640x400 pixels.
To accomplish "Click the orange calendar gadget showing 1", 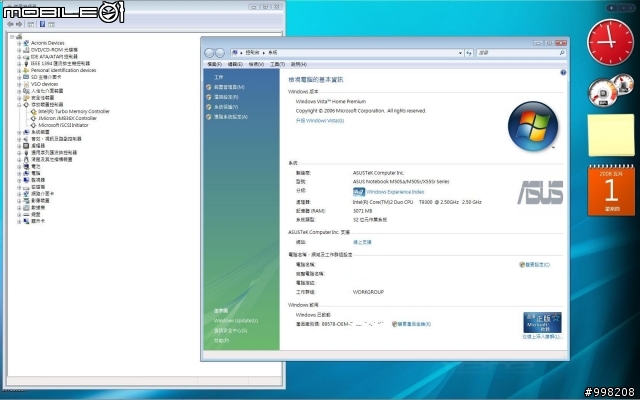I will 611,191.
